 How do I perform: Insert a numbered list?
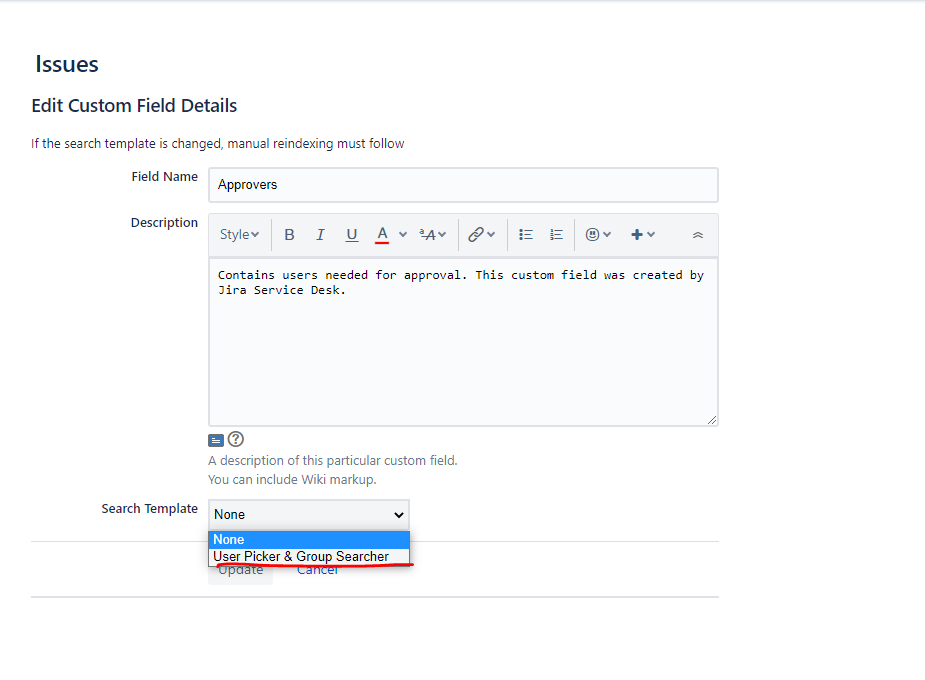556,235
